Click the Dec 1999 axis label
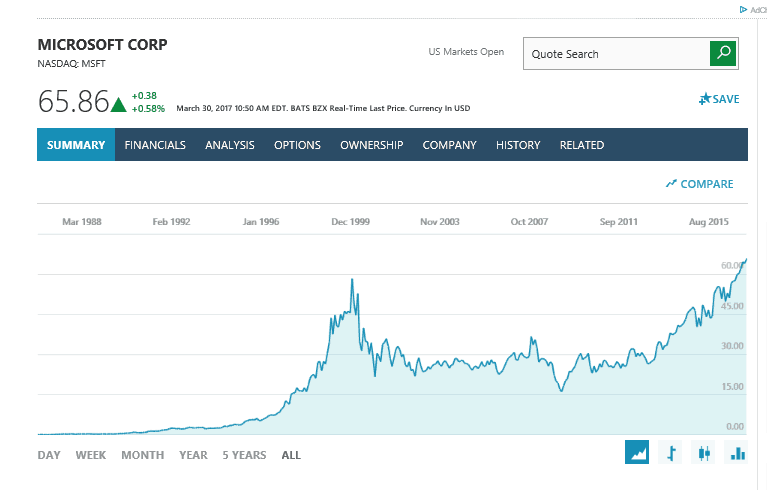Viewport: 767px width, 490px height. 350,222
